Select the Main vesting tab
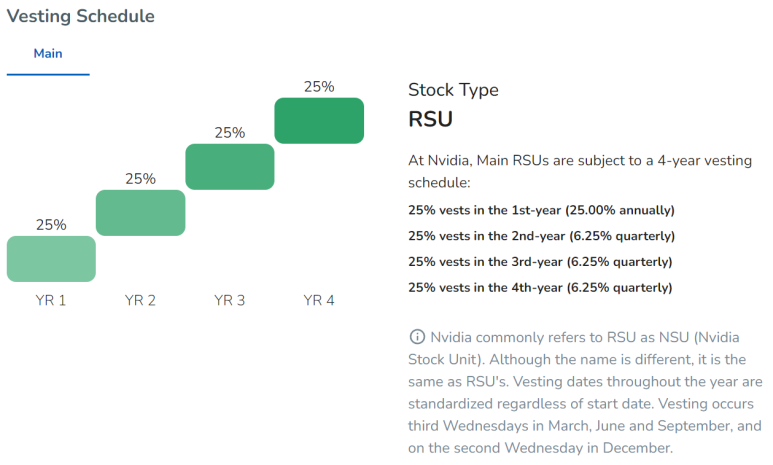The height and width of the screenshot is (465, 773). click(48, 53)
